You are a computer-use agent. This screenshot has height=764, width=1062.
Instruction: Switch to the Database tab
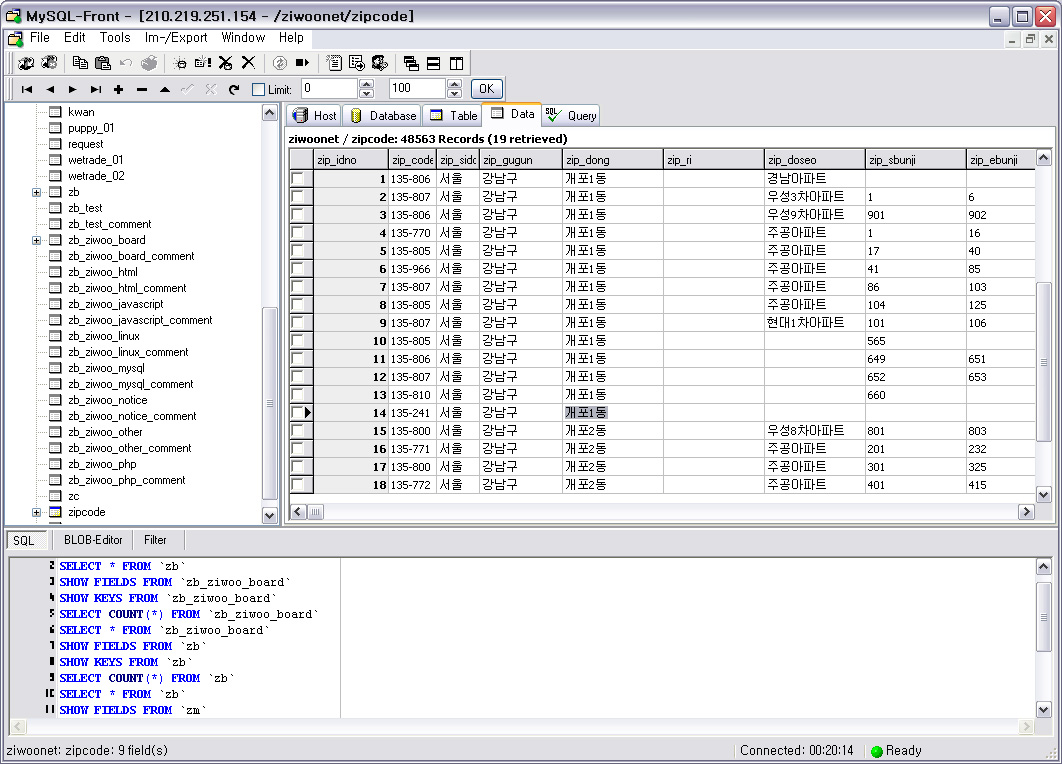383,116
